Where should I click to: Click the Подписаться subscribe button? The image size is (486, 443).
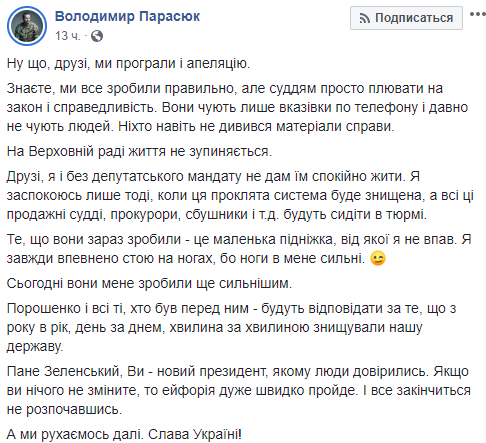point(406,18)
